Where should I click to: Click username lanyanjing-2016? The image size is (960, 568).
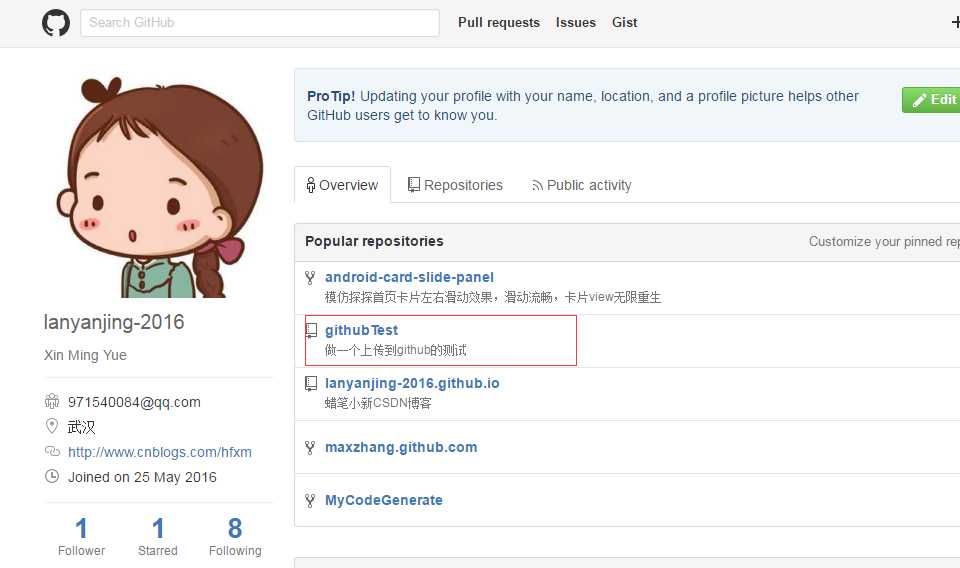(114, 322)
